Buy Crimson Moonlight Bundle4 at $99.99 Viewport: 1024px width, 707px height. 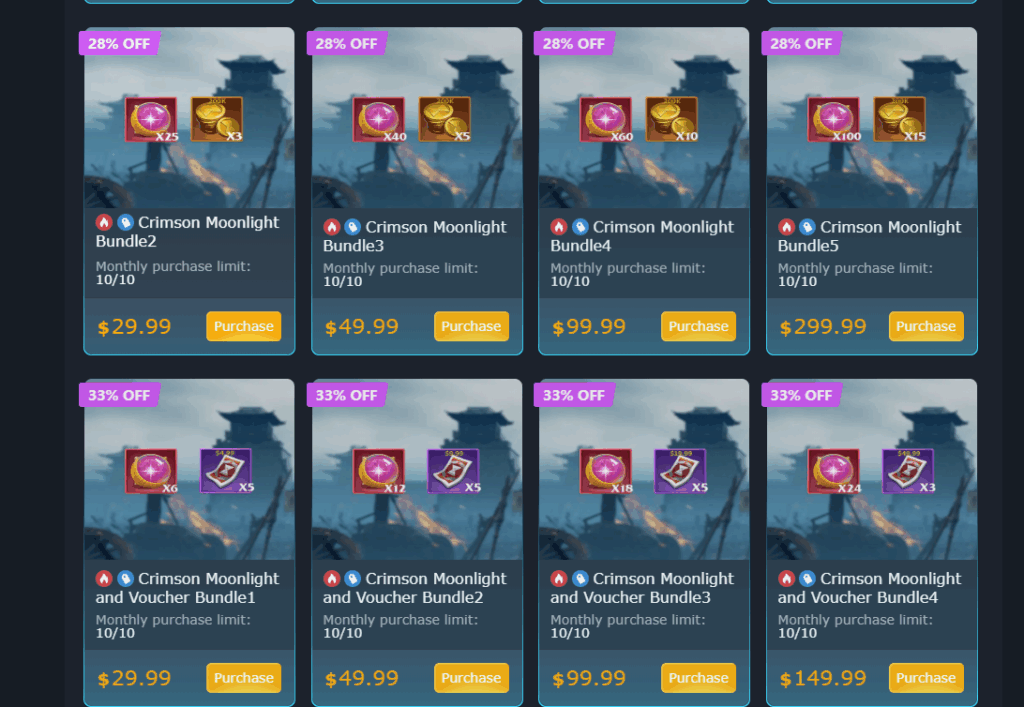698,326
